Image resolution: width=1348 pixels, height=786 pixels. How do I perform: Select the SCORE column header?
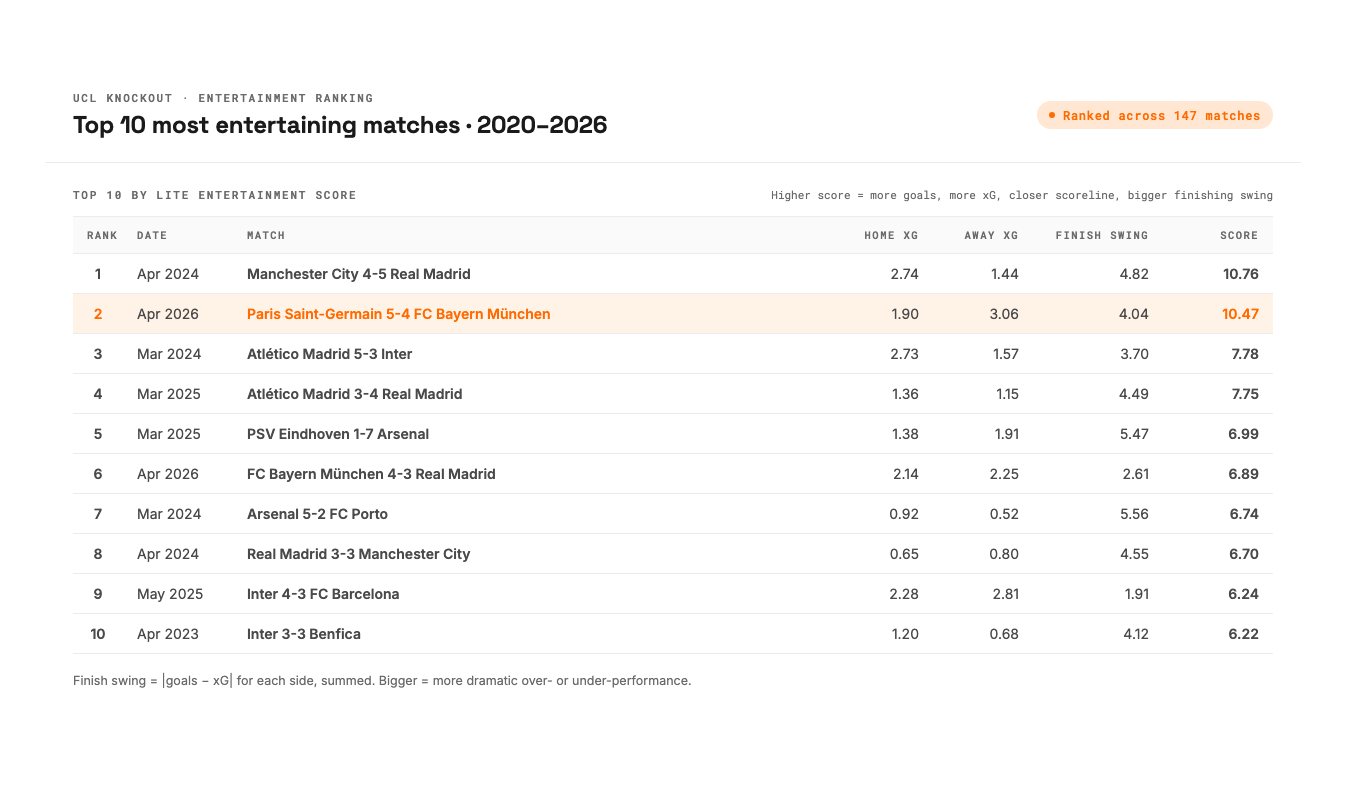pyautogui.click(x=1239, y=235)
